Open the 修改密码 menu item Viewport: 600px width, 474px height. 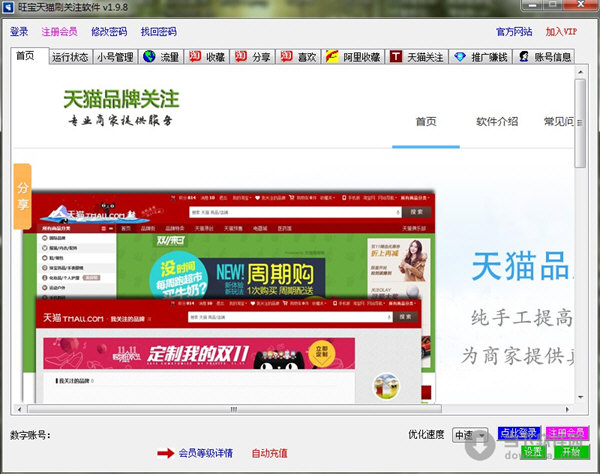109,31
